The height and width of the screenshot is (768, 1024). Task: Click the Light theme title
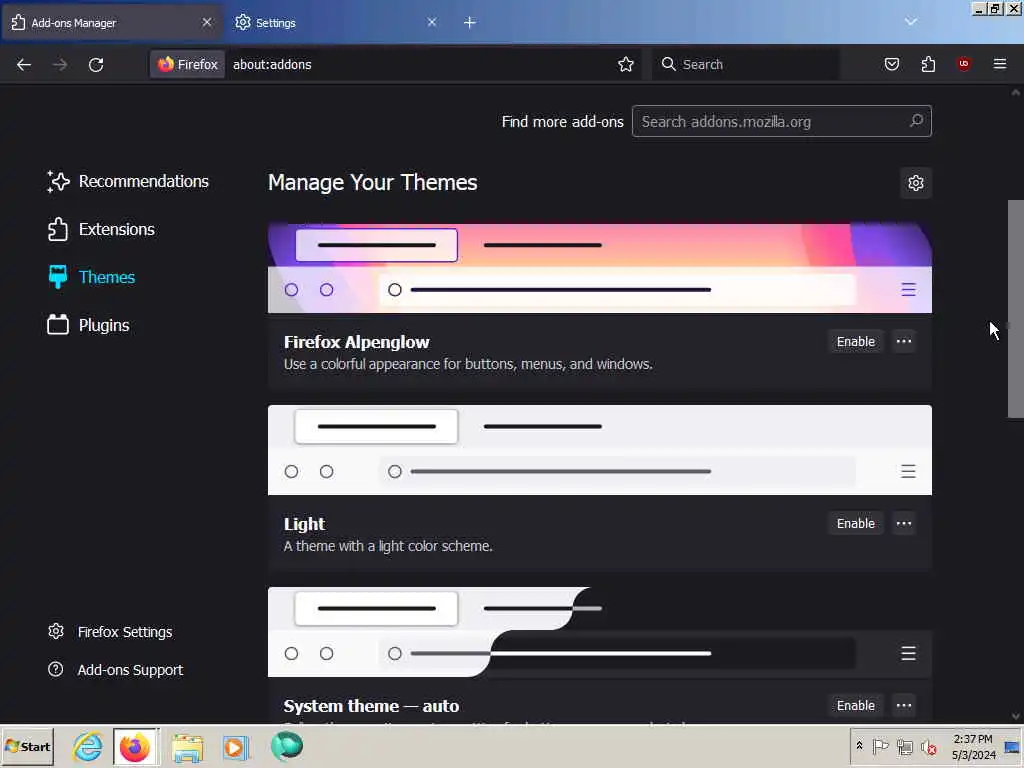click(304, 524)
